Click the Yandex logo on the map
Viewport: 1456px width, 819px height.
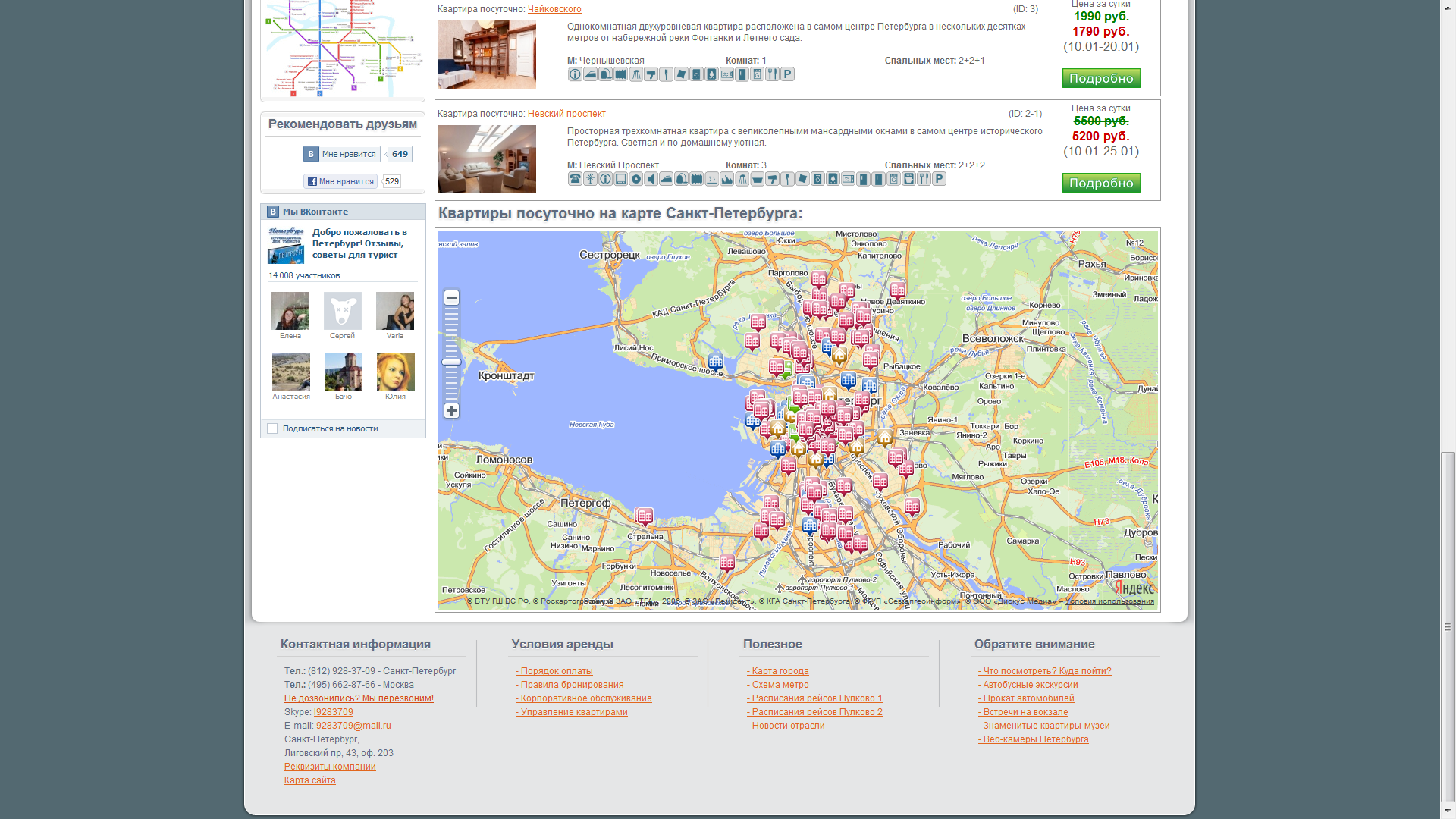[1135, 588]
